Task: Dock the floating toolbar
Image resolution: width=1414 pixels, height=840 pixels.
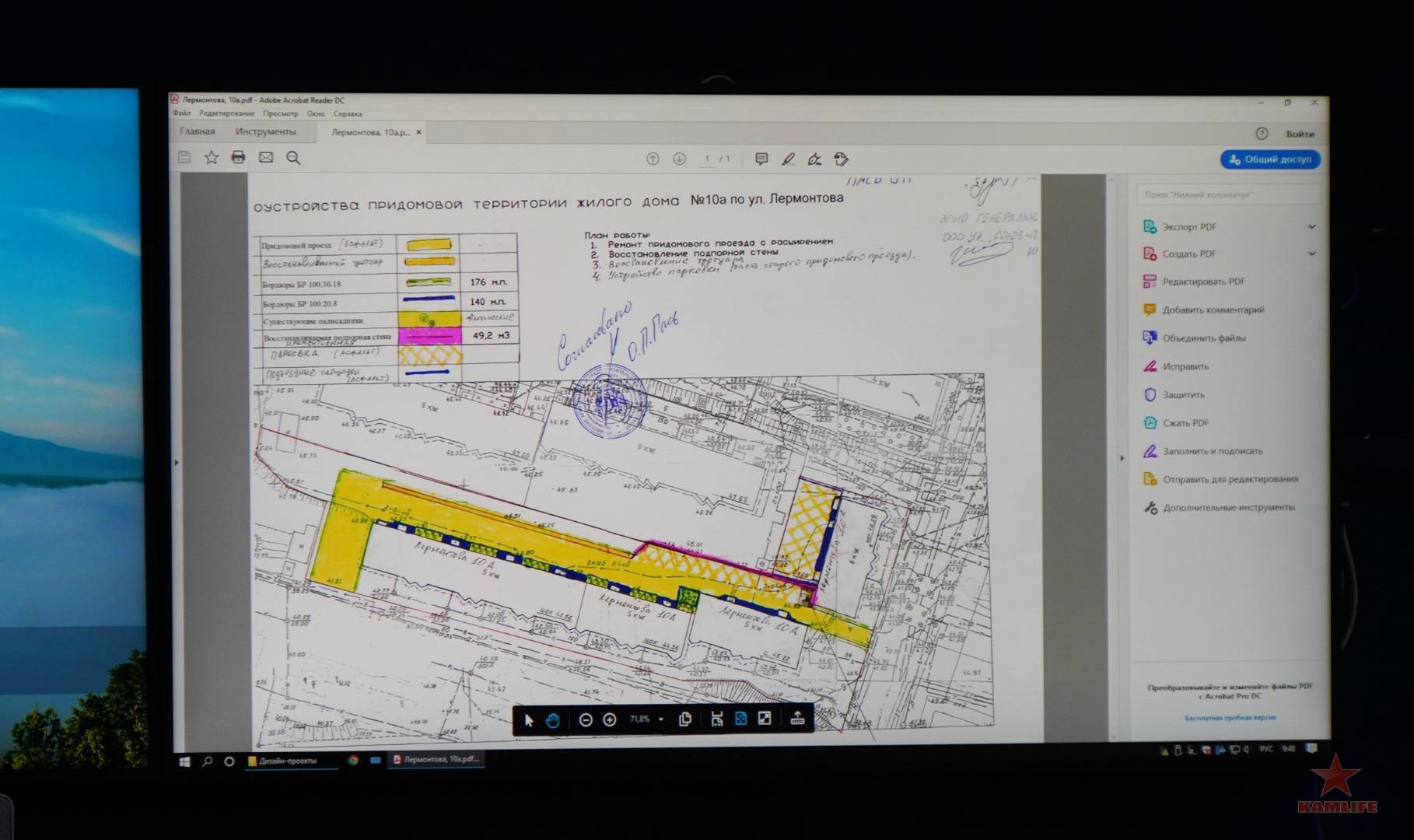Action: point(797,719)
